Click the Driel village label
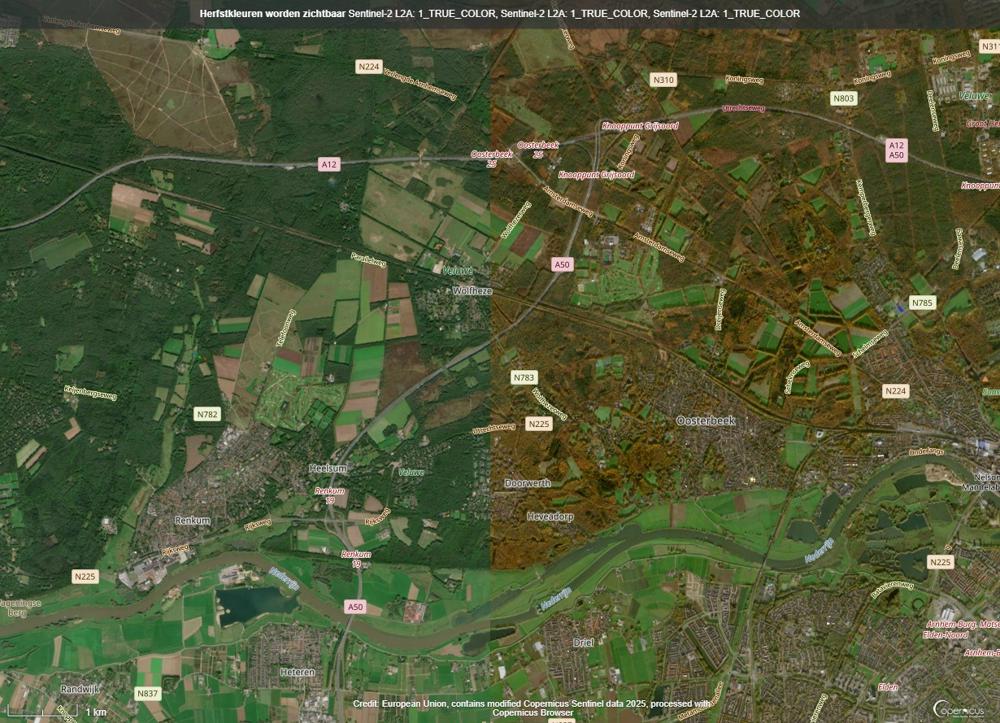Viewport: 1000px width, 723px height. [584, 640]
